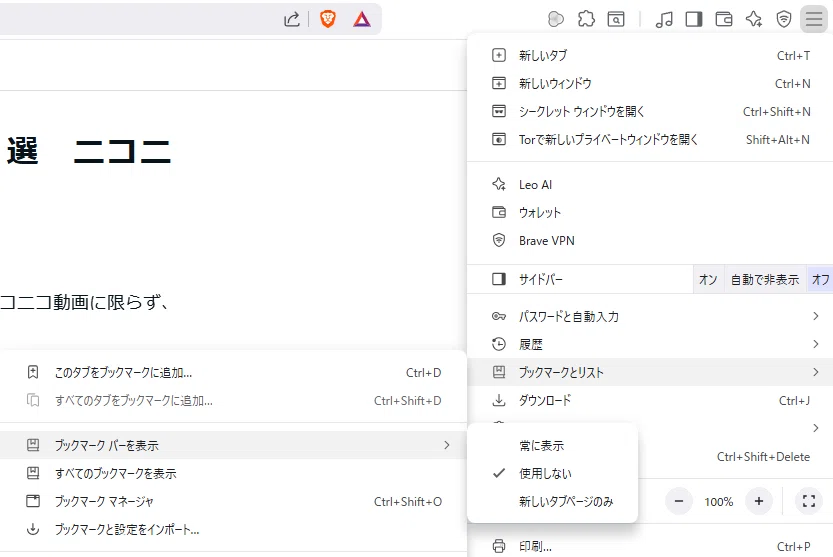This screenshot has height=557, width=833.
Task: Select 新しいタブページのみ option
Action: pos(552,501)
